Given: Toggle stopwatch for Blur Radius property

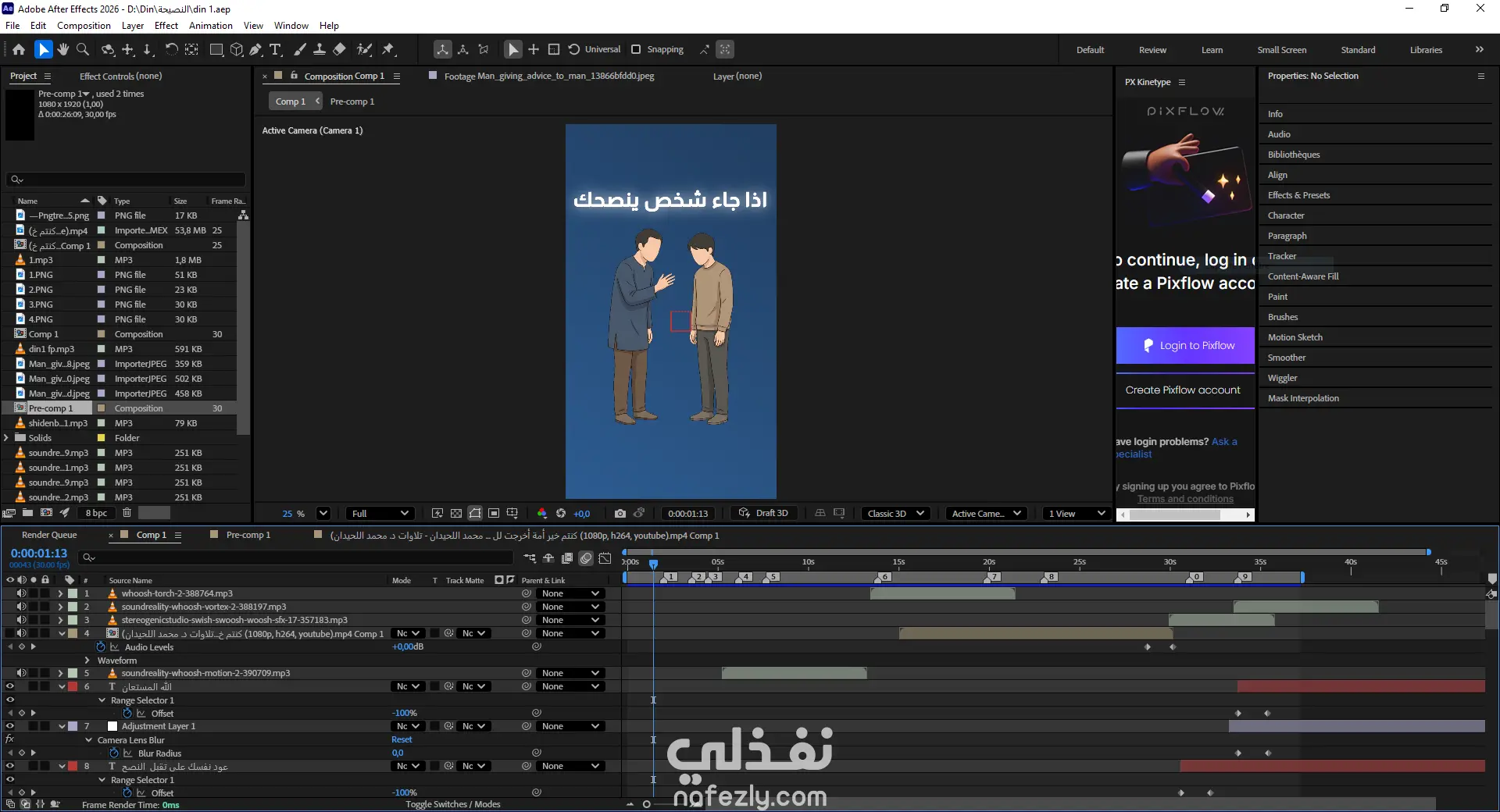Looking at the screenshot, I should pos(114,753).
